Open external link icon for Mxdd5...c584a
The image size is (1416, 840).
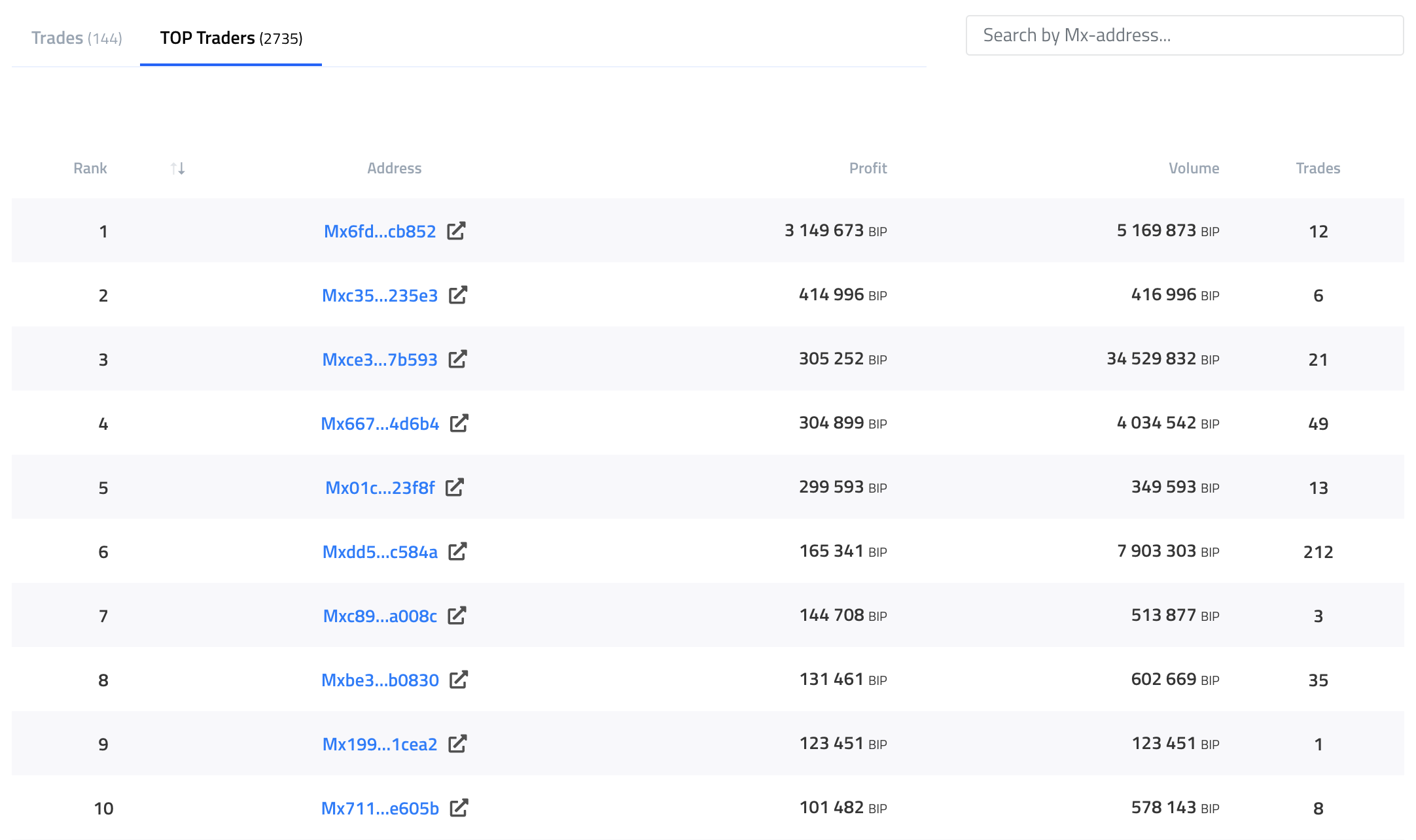click(x=457, y=551)
